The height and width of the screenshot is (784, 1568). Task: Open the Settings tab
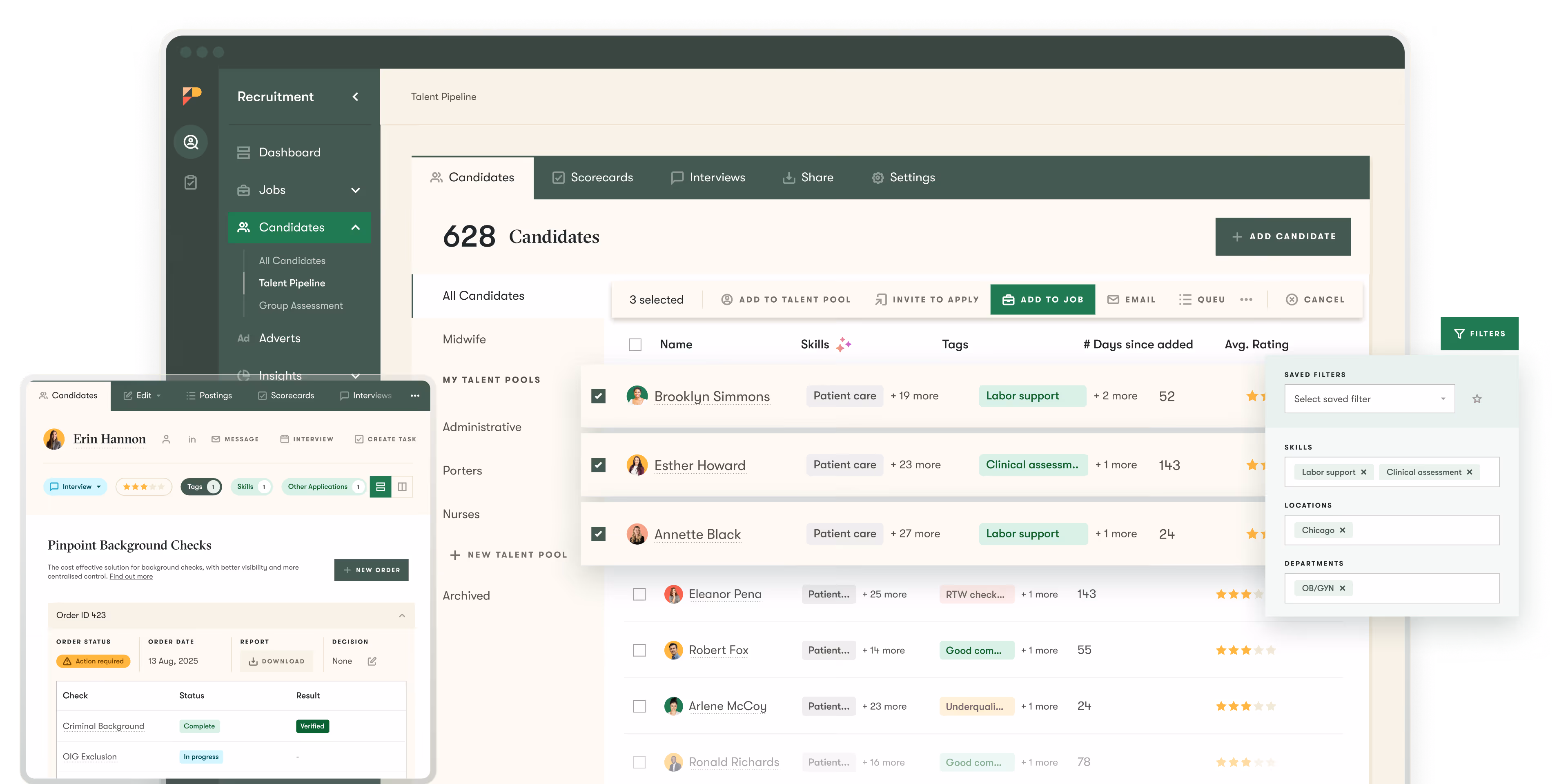tap(903, 178)
